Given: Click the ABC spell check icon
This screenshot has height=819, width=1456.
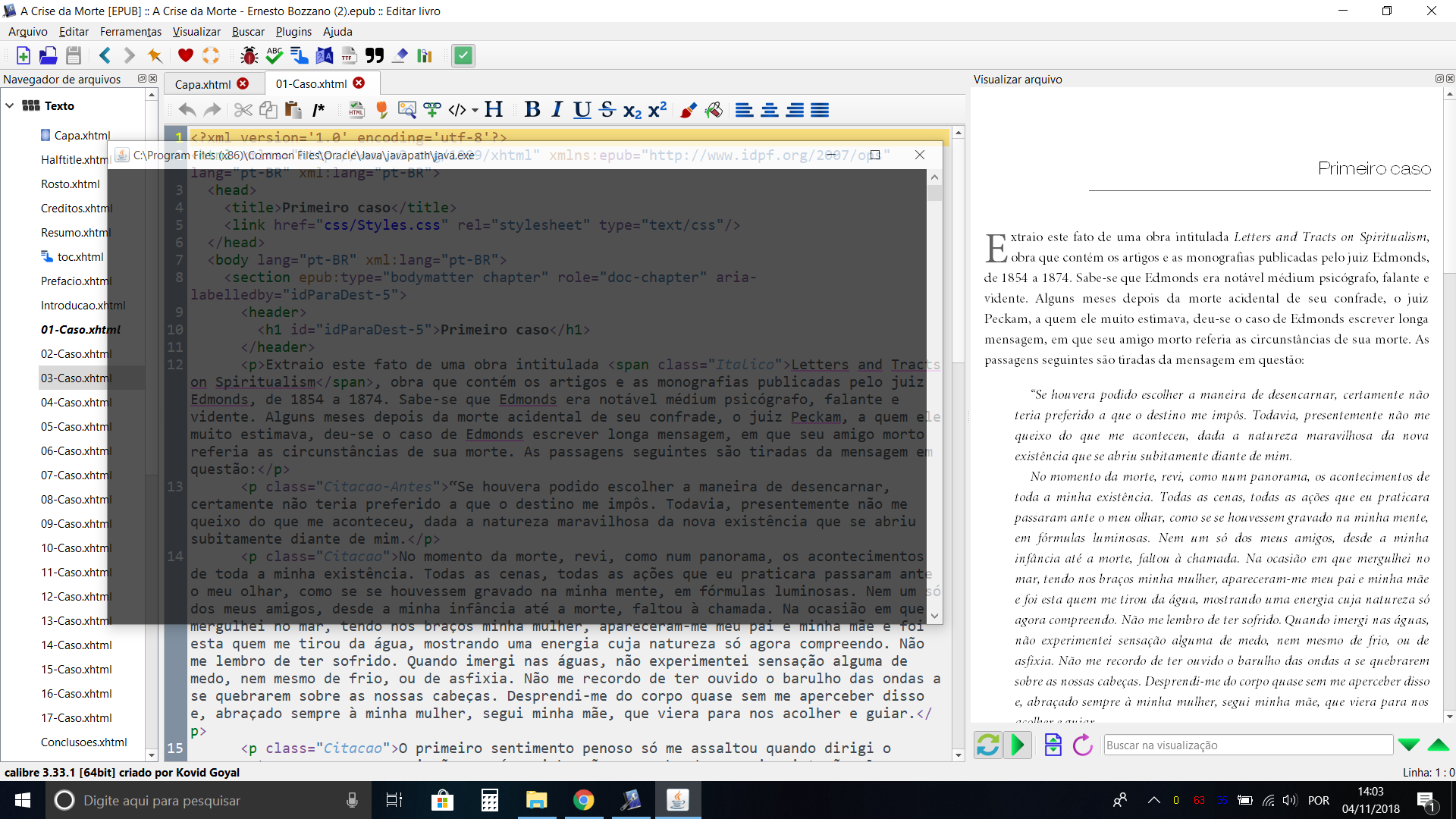Looking at the screenshot, I should coord(275,55).
